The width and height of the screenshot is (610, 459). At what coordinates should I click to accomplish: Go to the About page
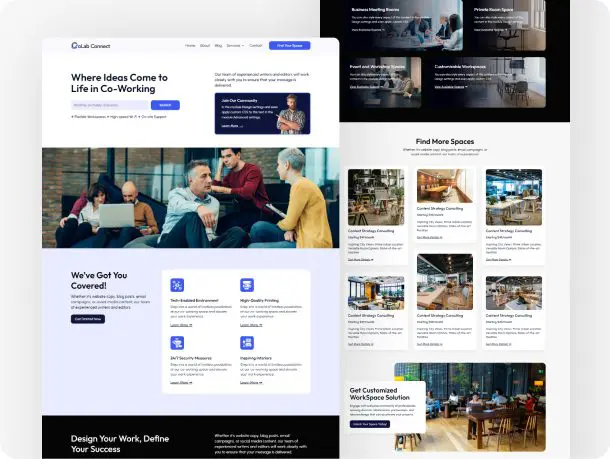click(x=204, y=46)
